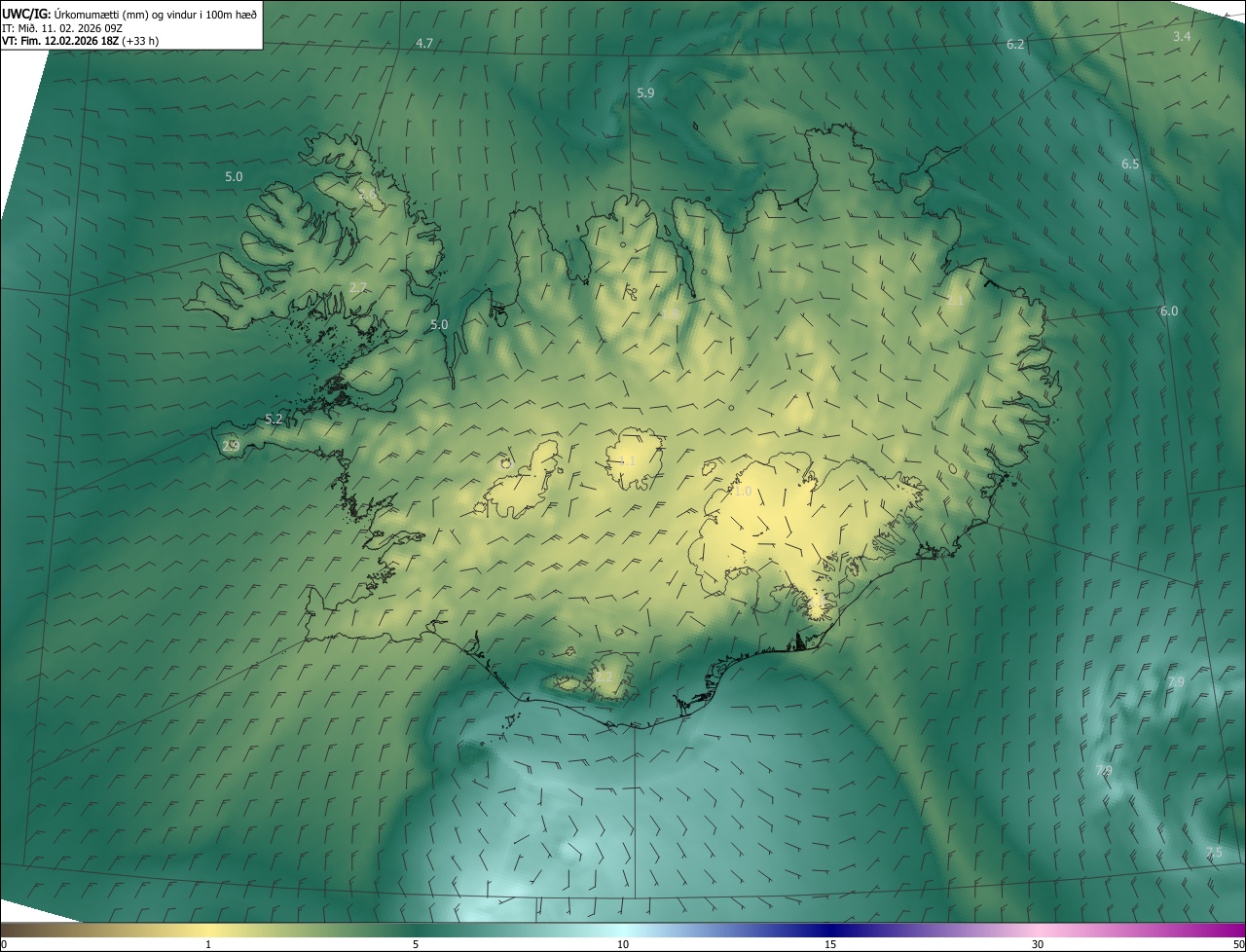This screenshot has height=952, width=1246.
Task: Click the 50 tick label on the color scale
Action: pos(1238,944)
